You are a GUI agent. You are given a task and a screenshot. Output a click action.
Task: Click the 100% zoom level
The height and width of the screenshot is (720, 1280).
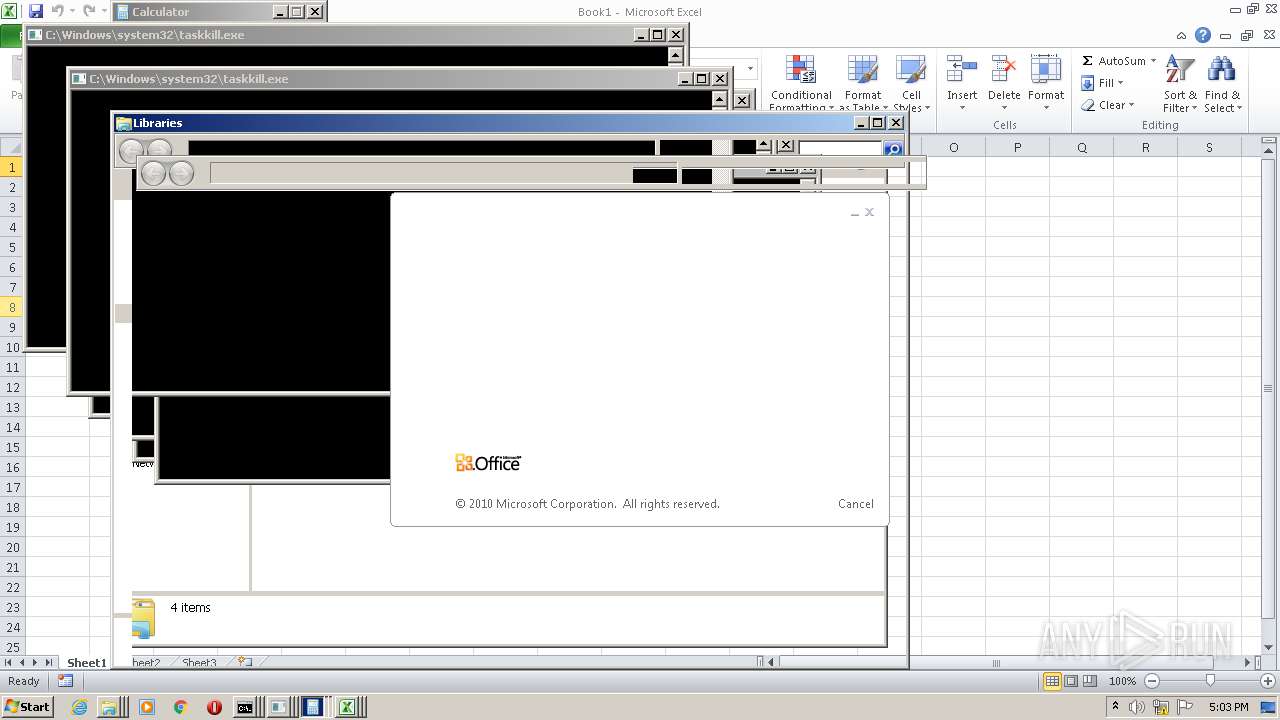(1122, 681)
